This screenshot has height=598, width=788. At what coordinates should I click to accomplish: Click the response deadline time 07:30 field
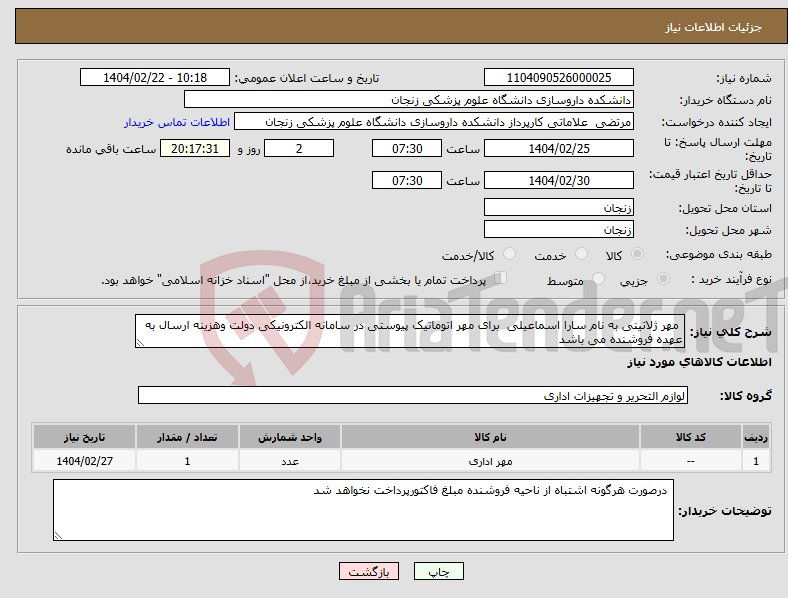407,148
